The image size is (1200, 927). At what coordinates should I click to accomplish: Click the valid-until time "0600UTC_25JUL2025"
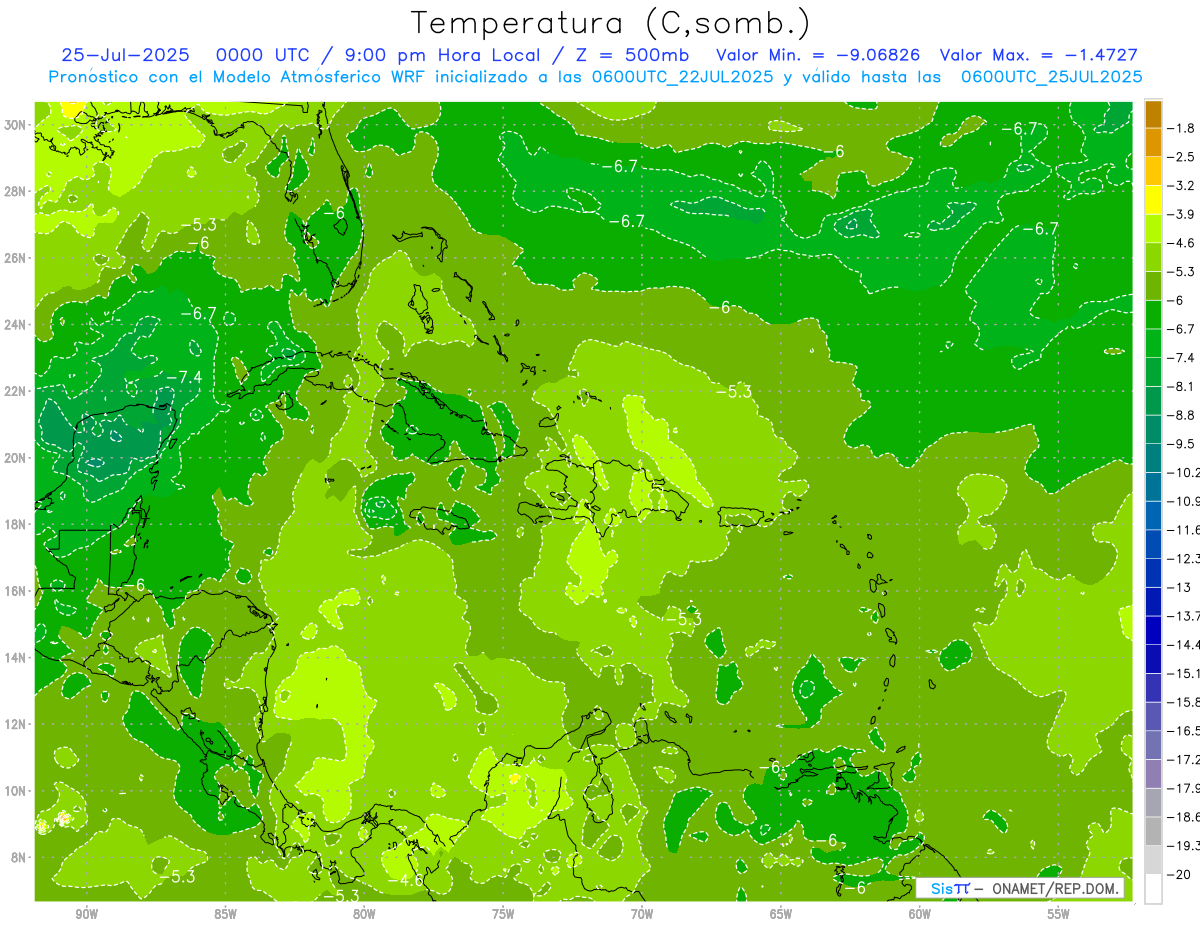coord(1051,76)
